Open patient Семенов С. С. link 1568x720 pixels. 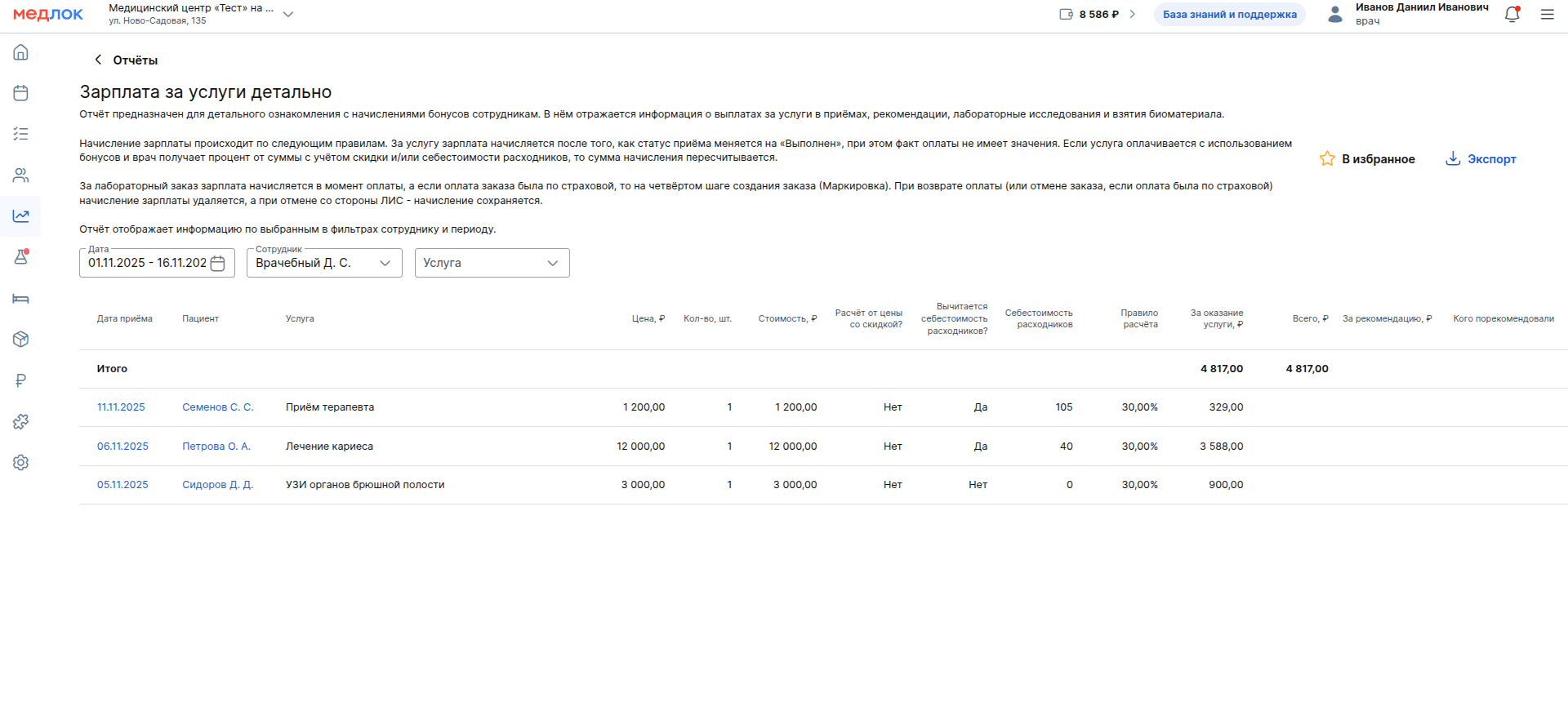[217, 407]
